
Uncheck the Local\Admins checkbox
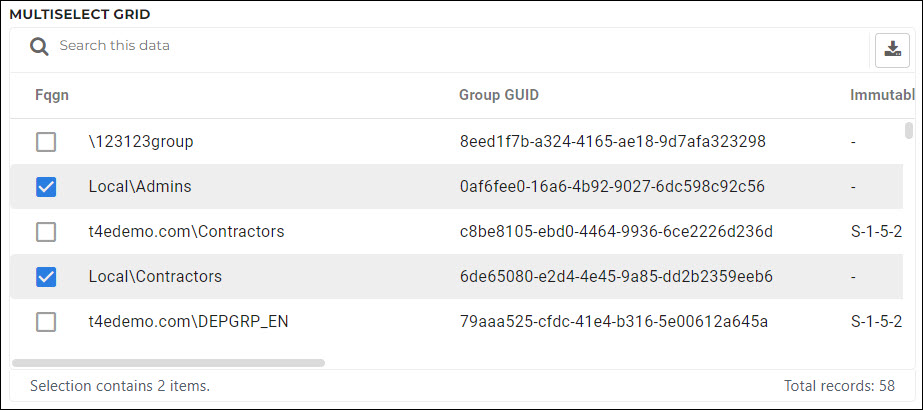46,187
